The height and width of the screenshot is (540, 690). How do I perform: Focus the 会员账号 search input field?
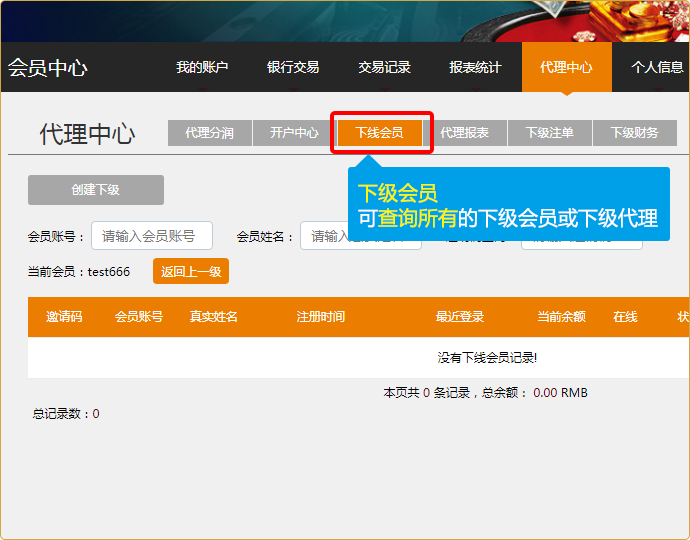coord(152,236)
